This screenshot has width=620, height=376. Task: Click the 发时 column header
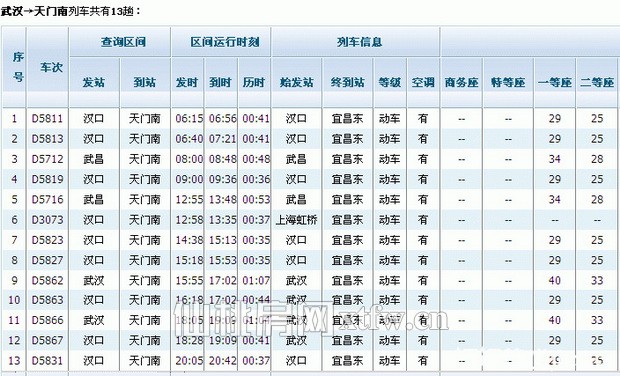pyautogui.click(x=187, y=82)
